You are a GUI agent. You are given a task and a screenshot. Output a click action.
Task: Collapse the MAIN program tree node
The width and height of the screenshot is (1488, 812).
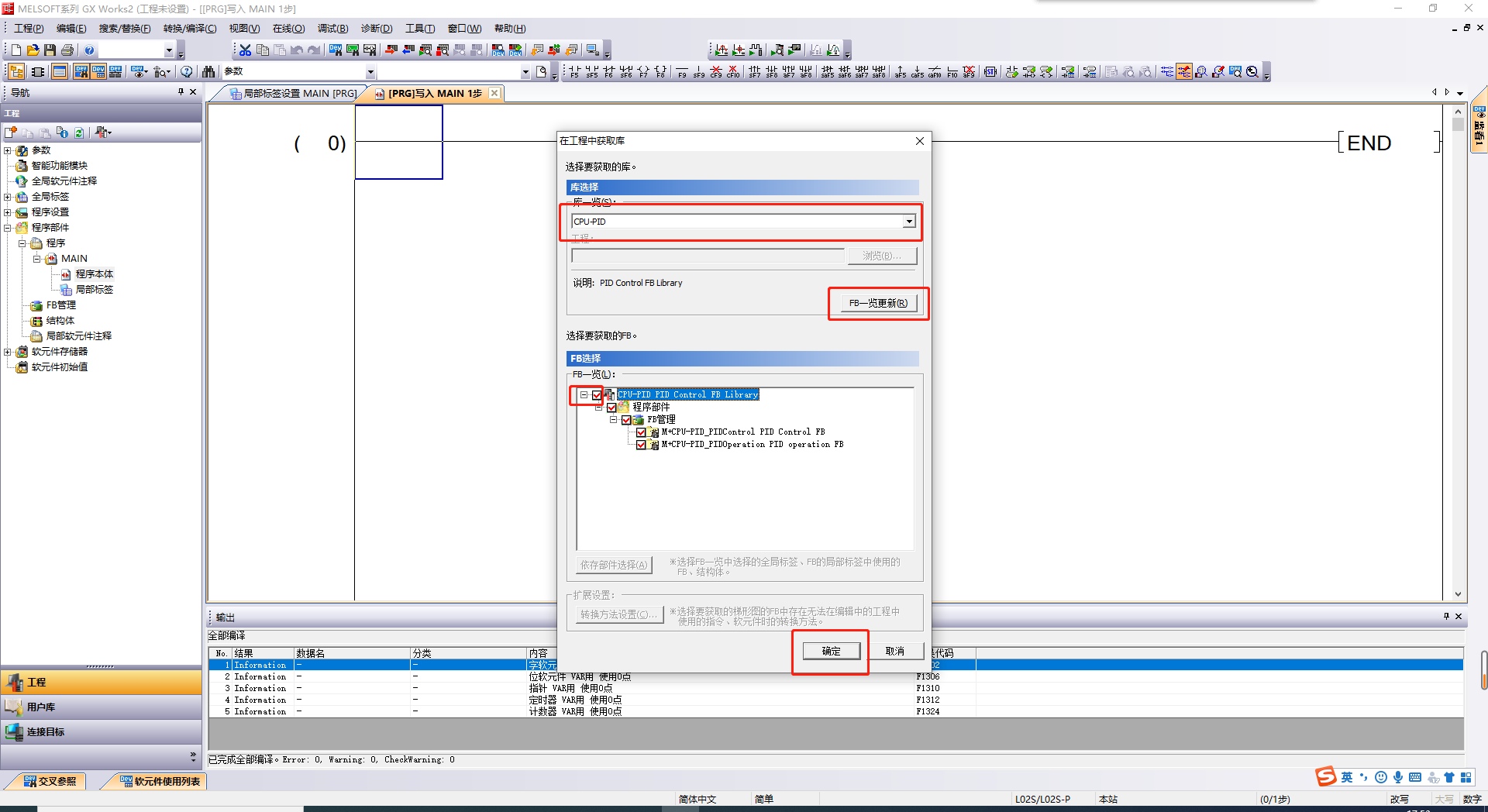pos(36,259)
